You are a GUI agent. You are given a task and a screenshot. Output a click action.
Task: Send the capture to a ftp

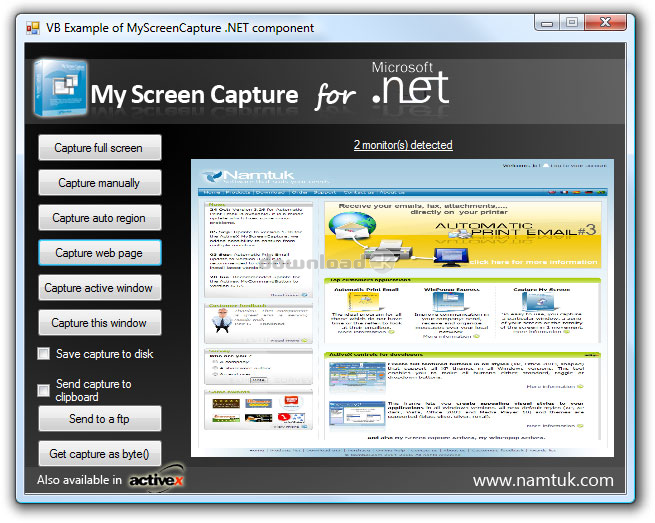(x=99, y=419)
